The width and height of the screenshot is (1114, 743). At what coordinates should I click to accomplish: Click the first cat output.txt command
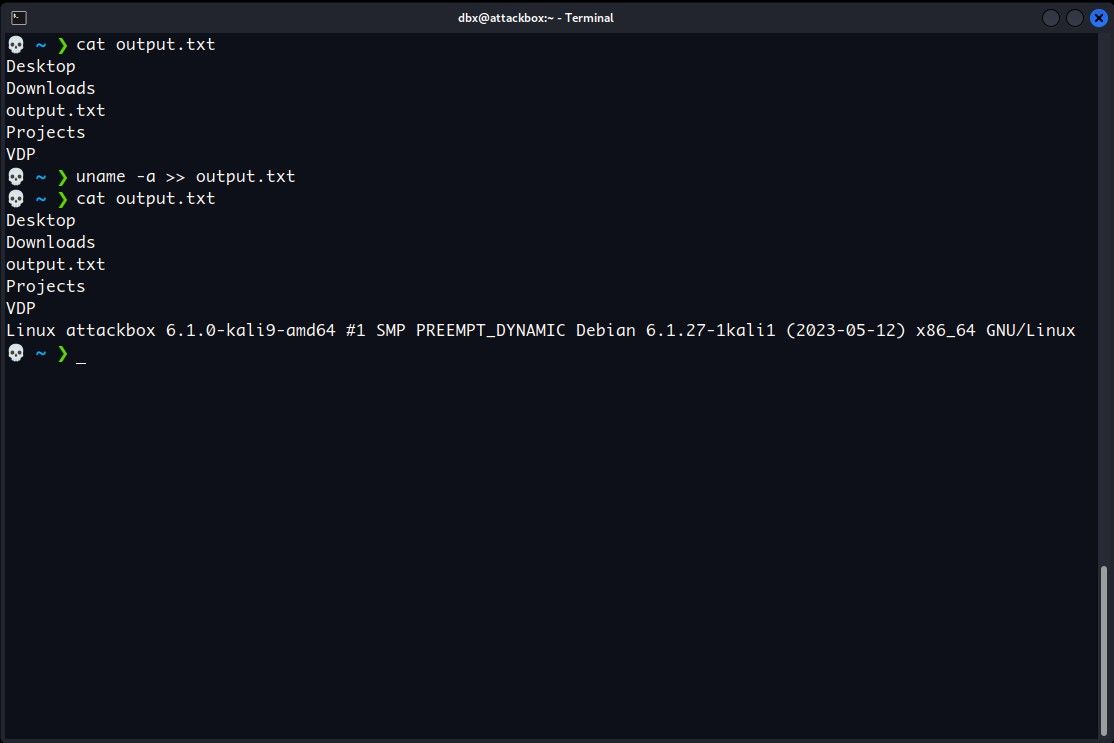click(x=145, y=44)
